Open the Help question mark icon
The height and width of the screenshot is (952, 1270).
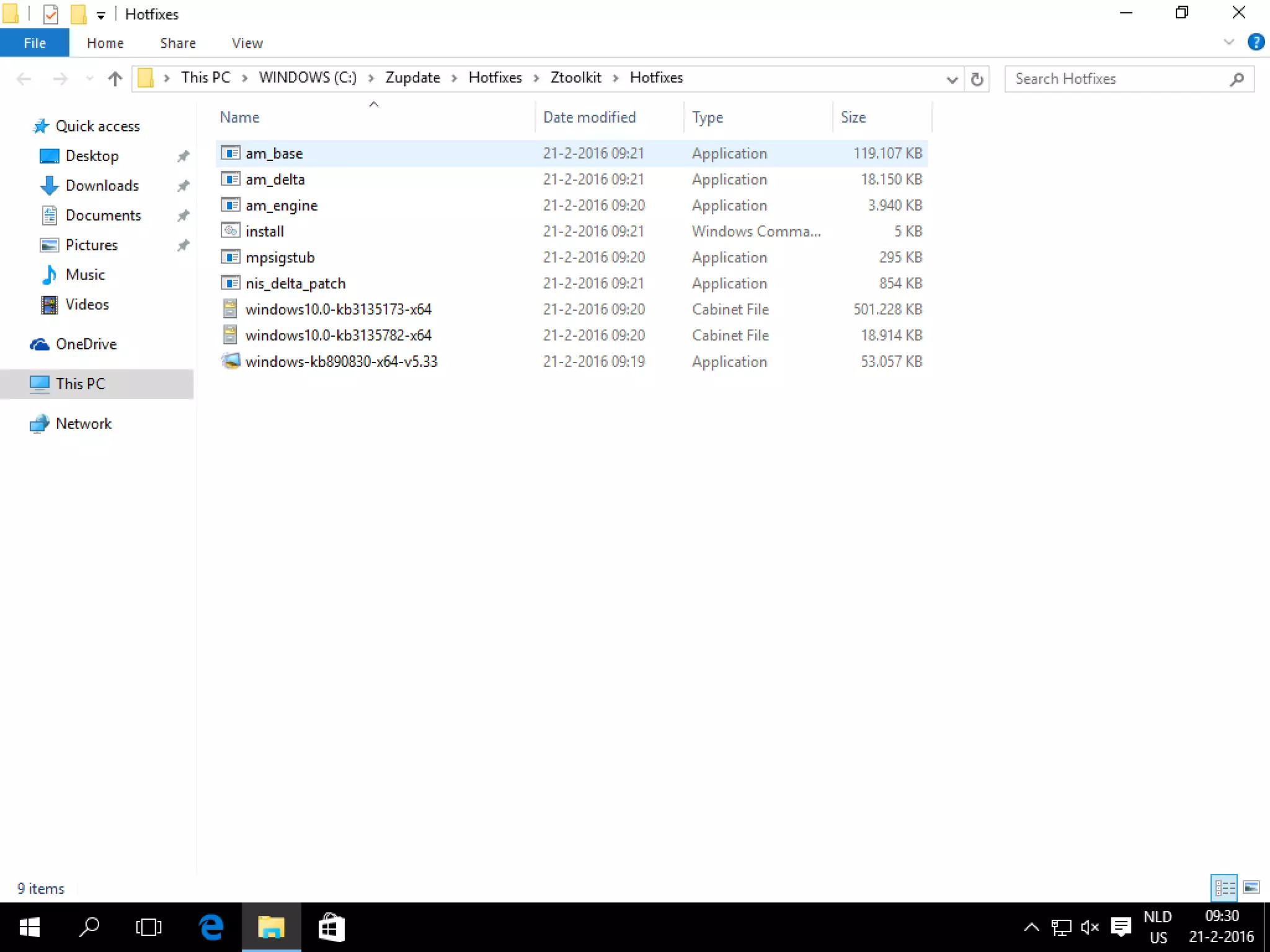pos(1255,42)
